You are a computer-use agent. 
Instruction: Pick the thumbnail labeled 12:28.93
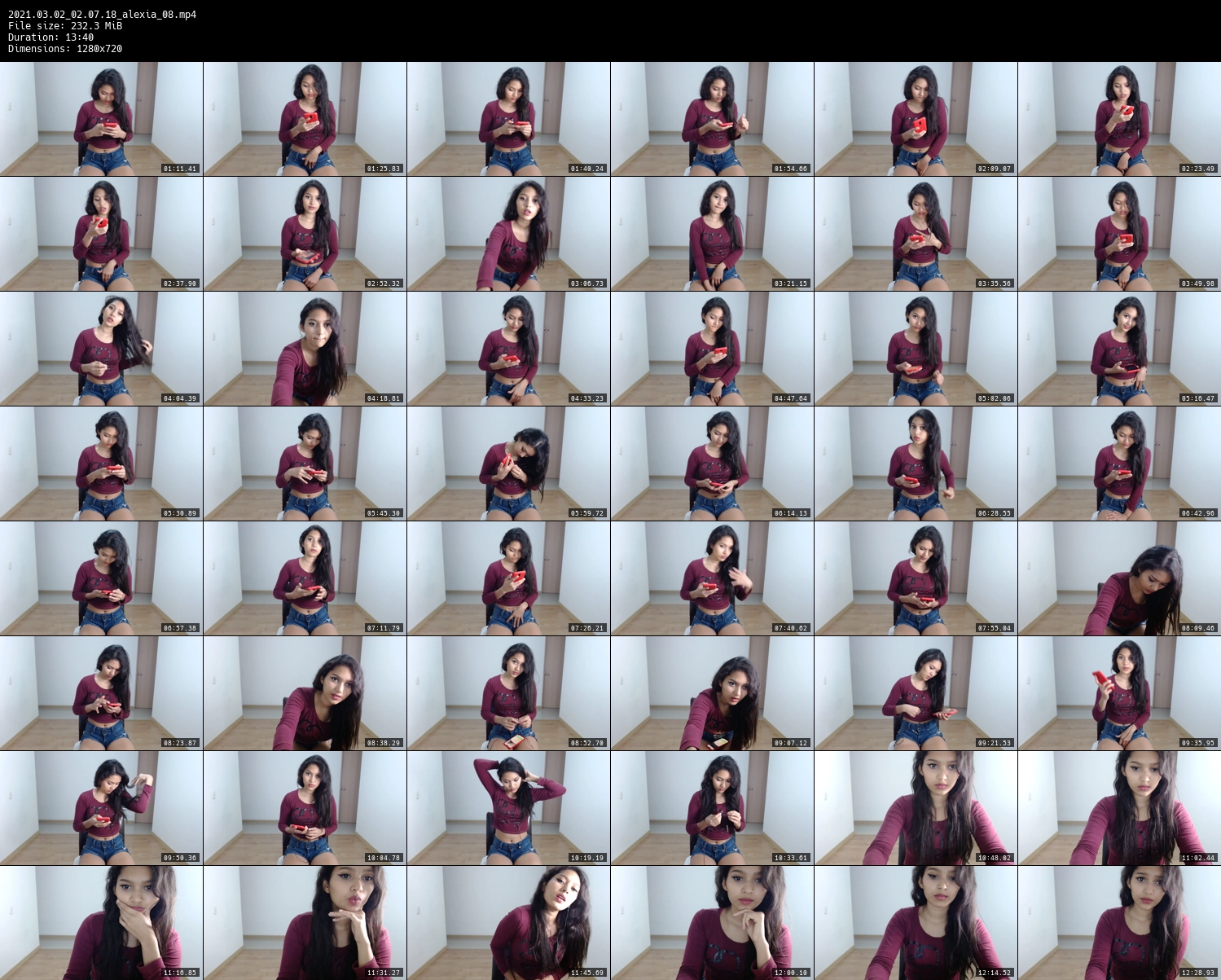(1119, 923)
